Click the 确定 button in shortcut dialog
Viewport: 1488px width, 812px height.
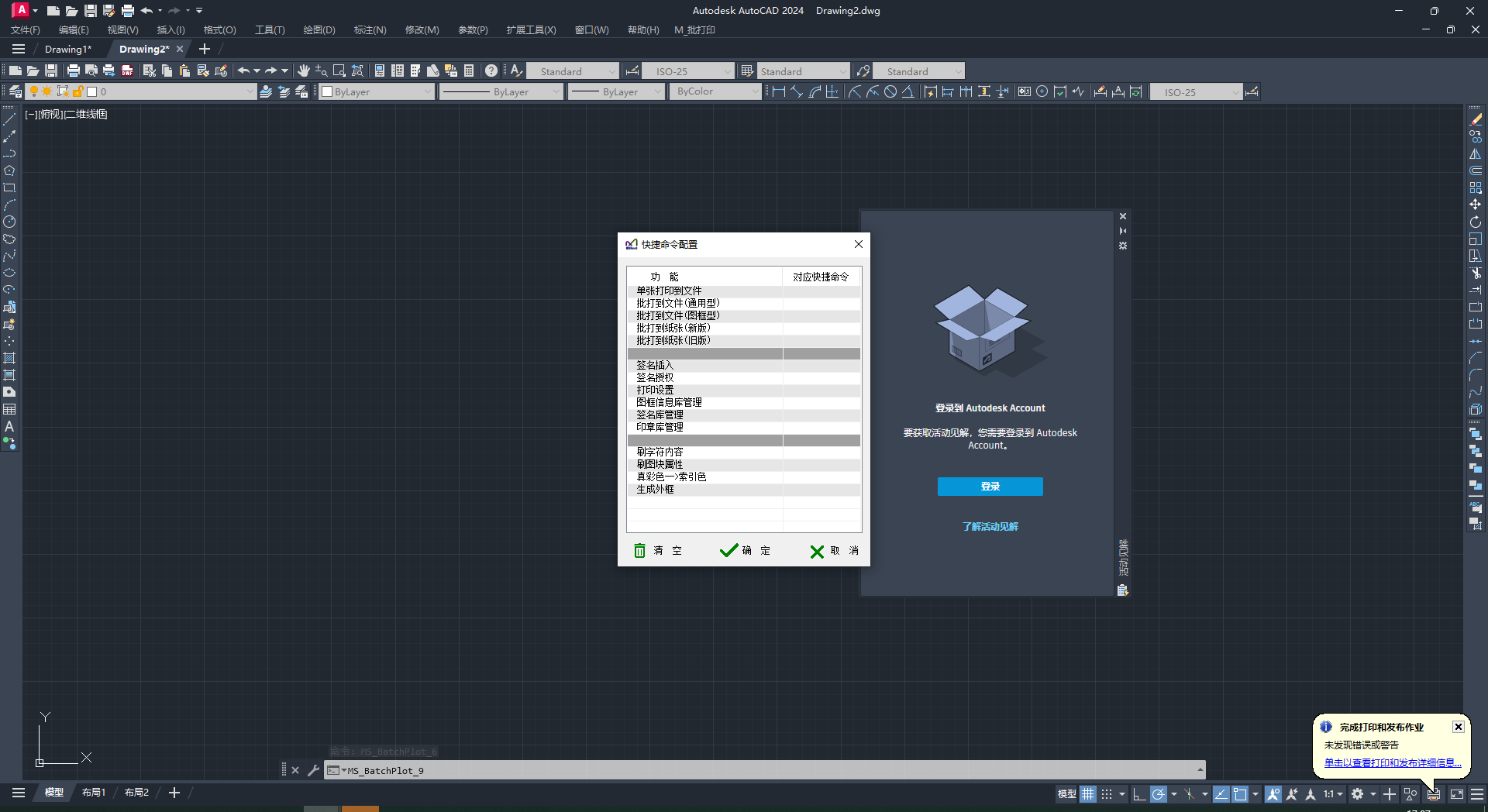(745, 550)
